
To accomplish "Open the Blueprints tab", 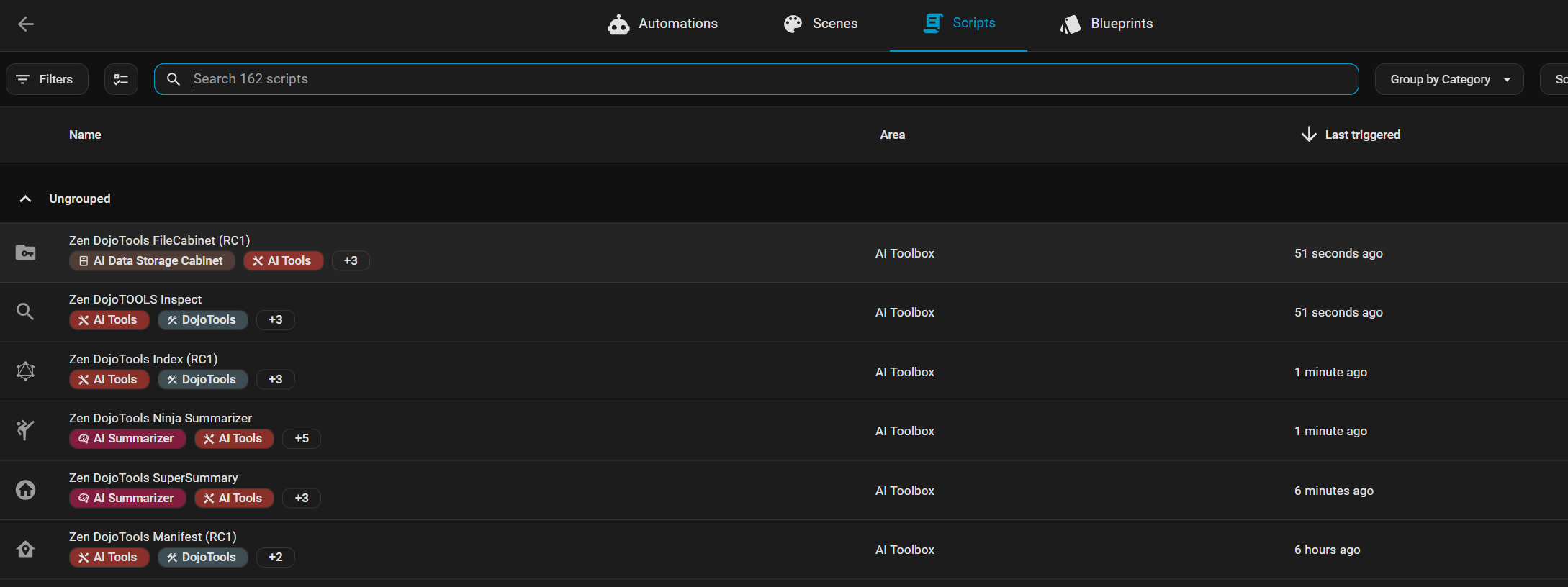I will click(x=1106, y=24).
